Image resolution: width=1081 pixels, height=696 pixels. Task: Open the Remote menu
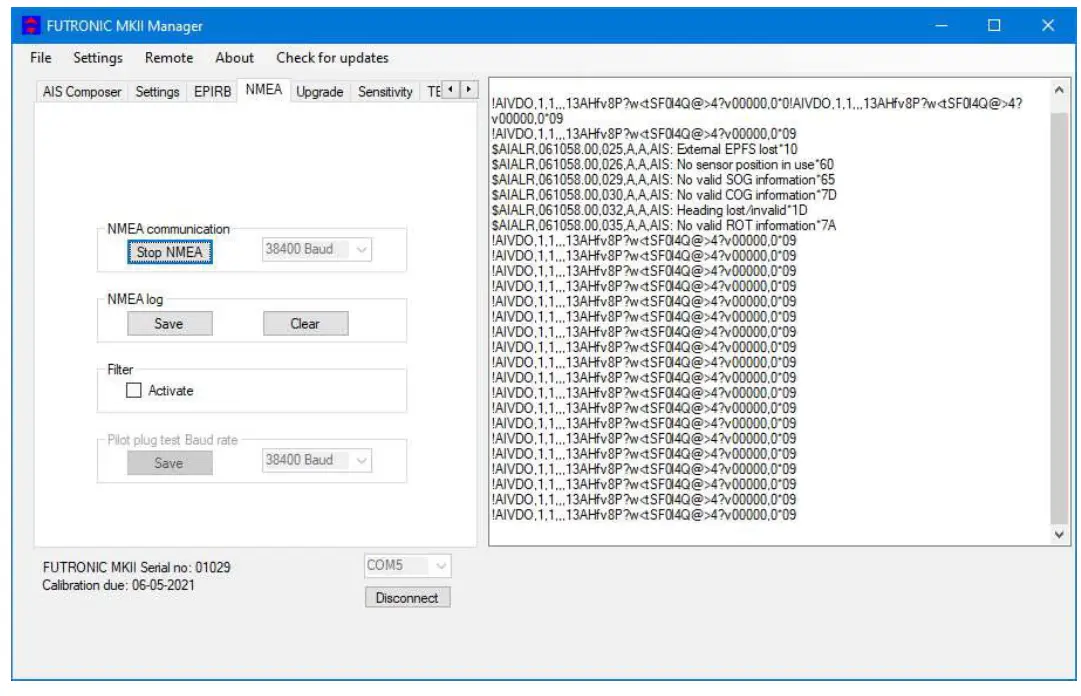click(x=169, y=58)
